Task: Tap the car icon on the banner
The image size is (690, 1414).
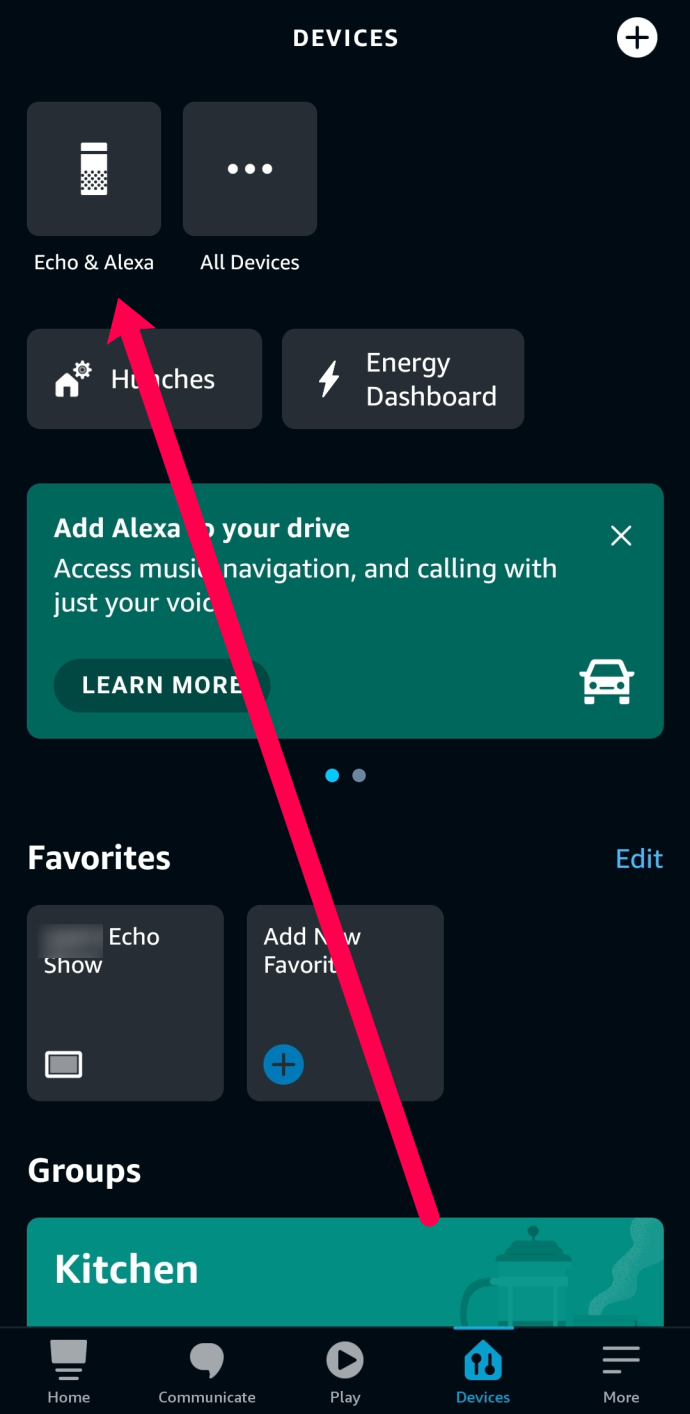Action: [x=607, y=682]
